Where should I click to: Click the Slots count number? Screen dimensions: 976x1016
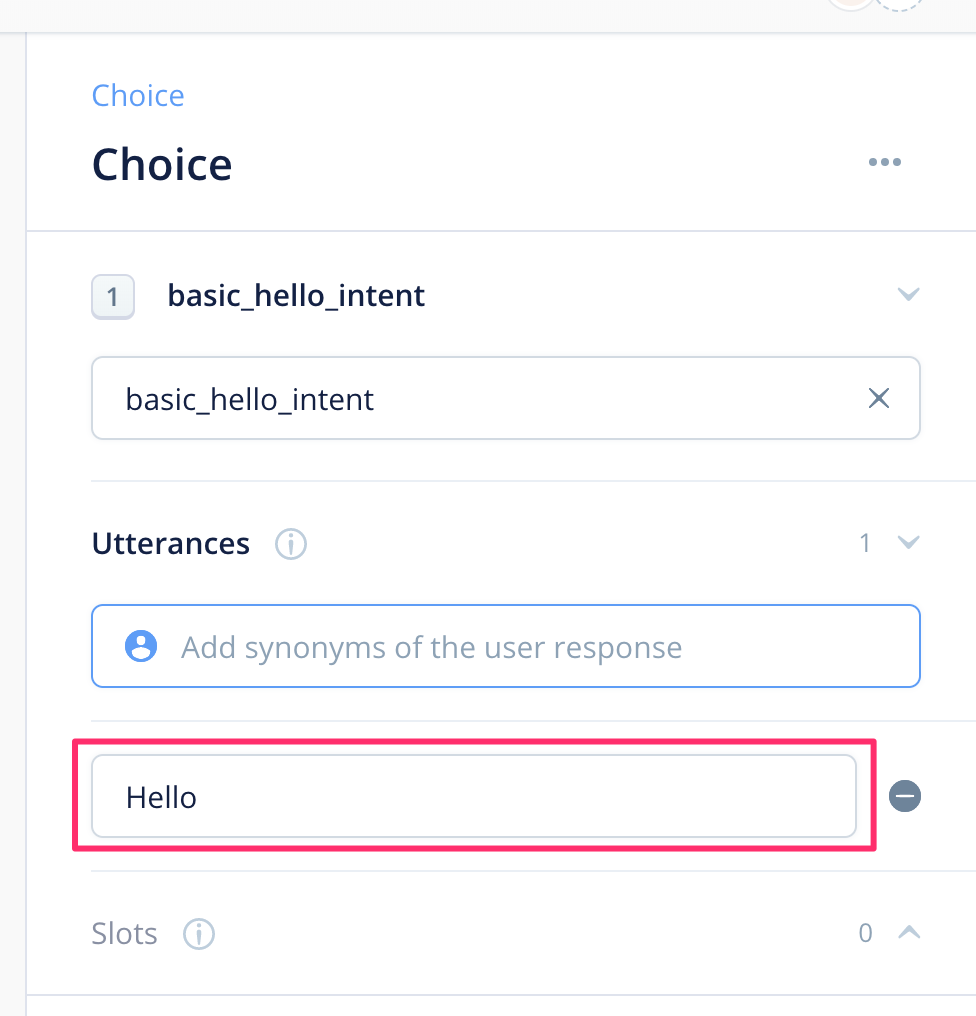[x=865, y=933]
